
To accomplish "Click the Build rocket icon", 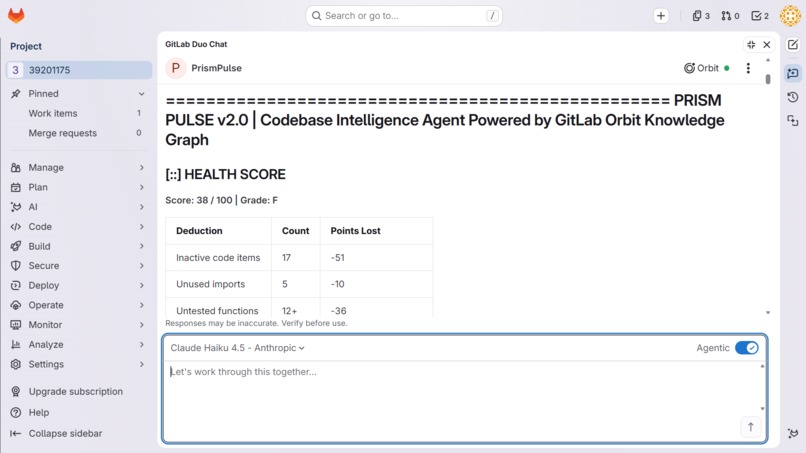I will click(x=16, y=246).
